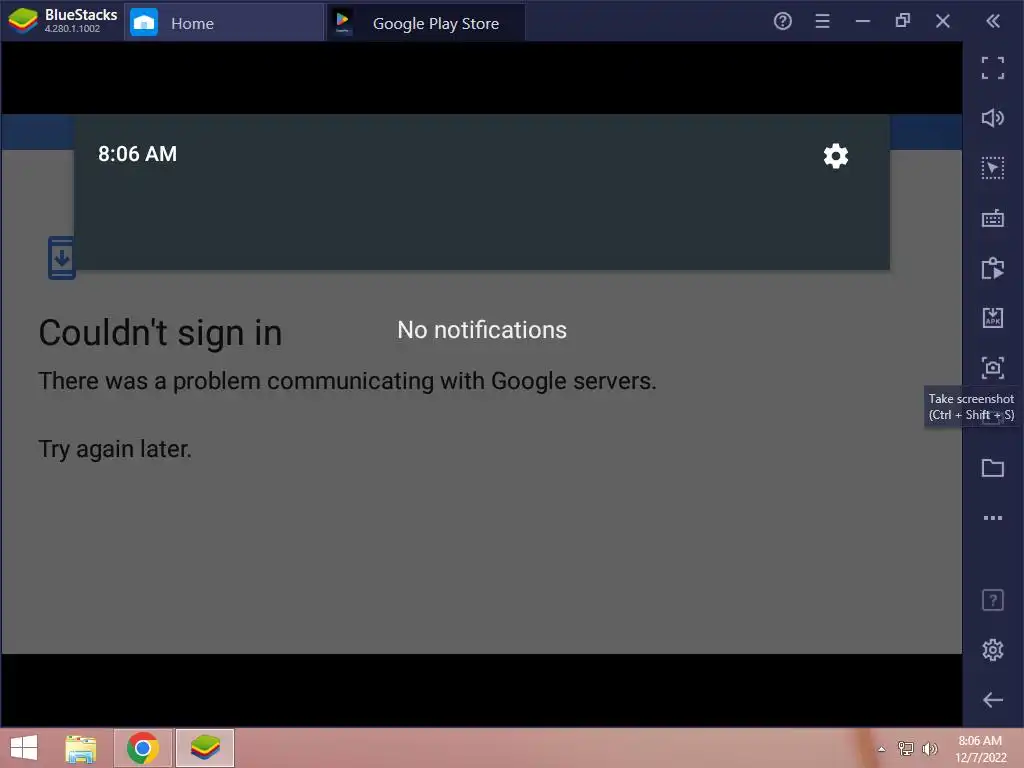Open the taskbar clock and date

coord(980,748)
